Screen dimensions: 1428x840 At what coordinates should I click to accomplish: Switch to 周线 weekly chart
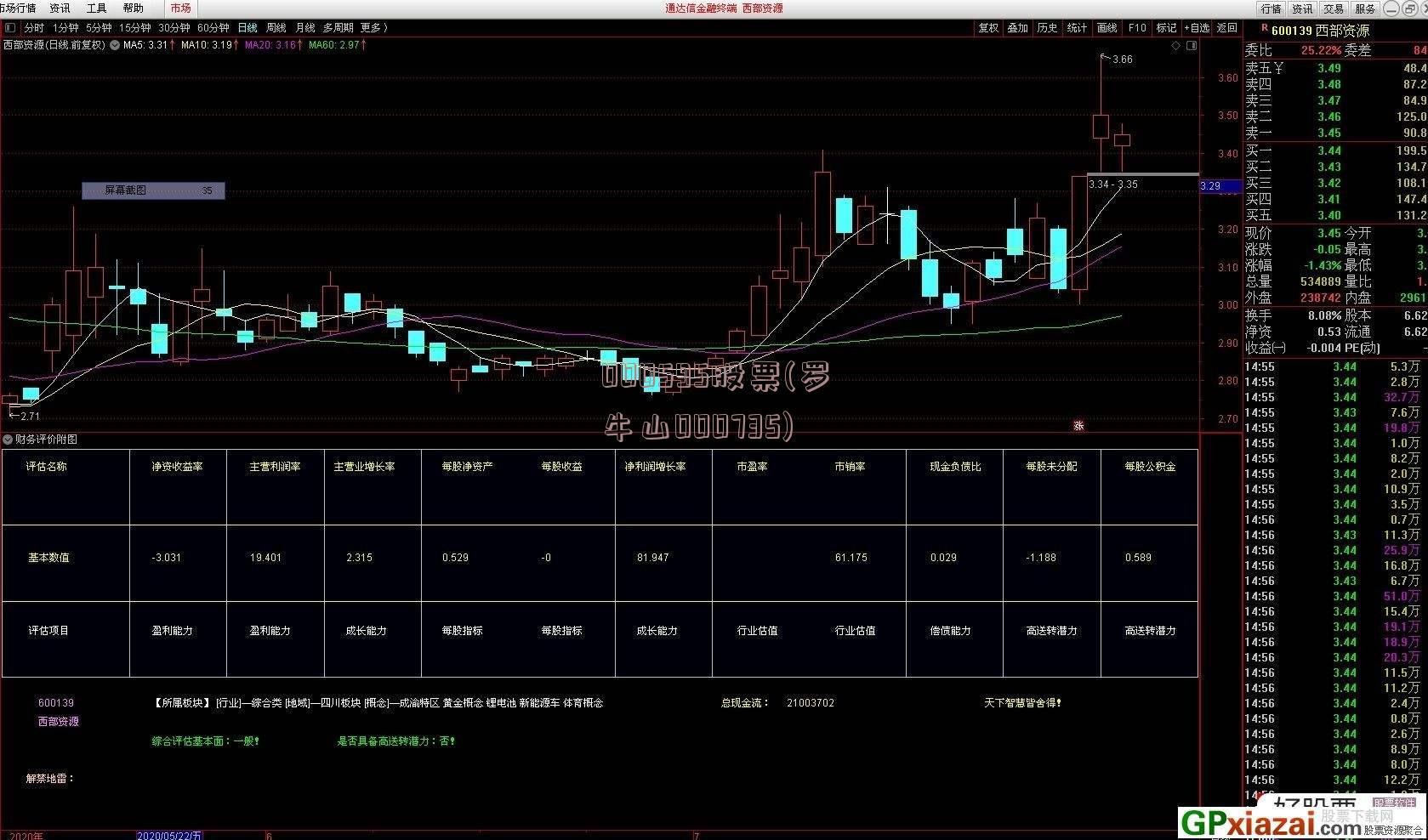tap(276, 28)
